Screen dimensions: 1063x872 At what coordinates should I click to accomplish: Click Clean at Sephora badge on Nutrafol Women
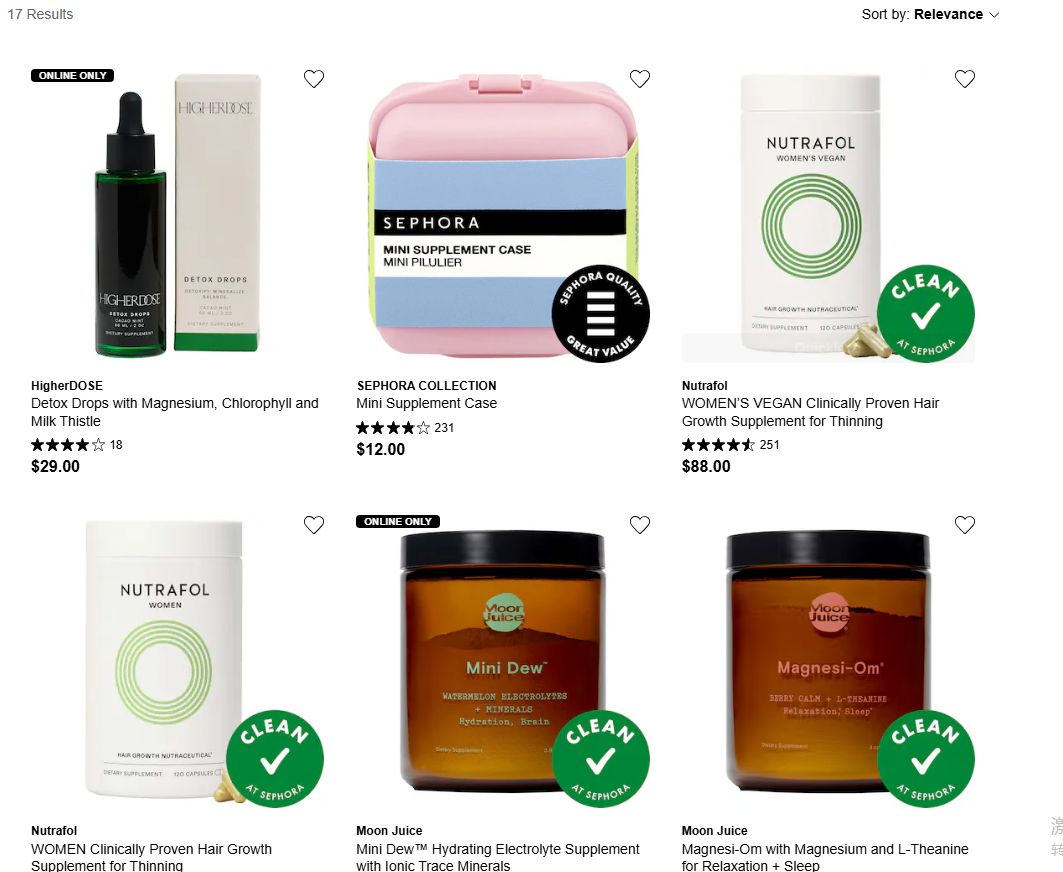pyautogui.click(x=275, y=759)
